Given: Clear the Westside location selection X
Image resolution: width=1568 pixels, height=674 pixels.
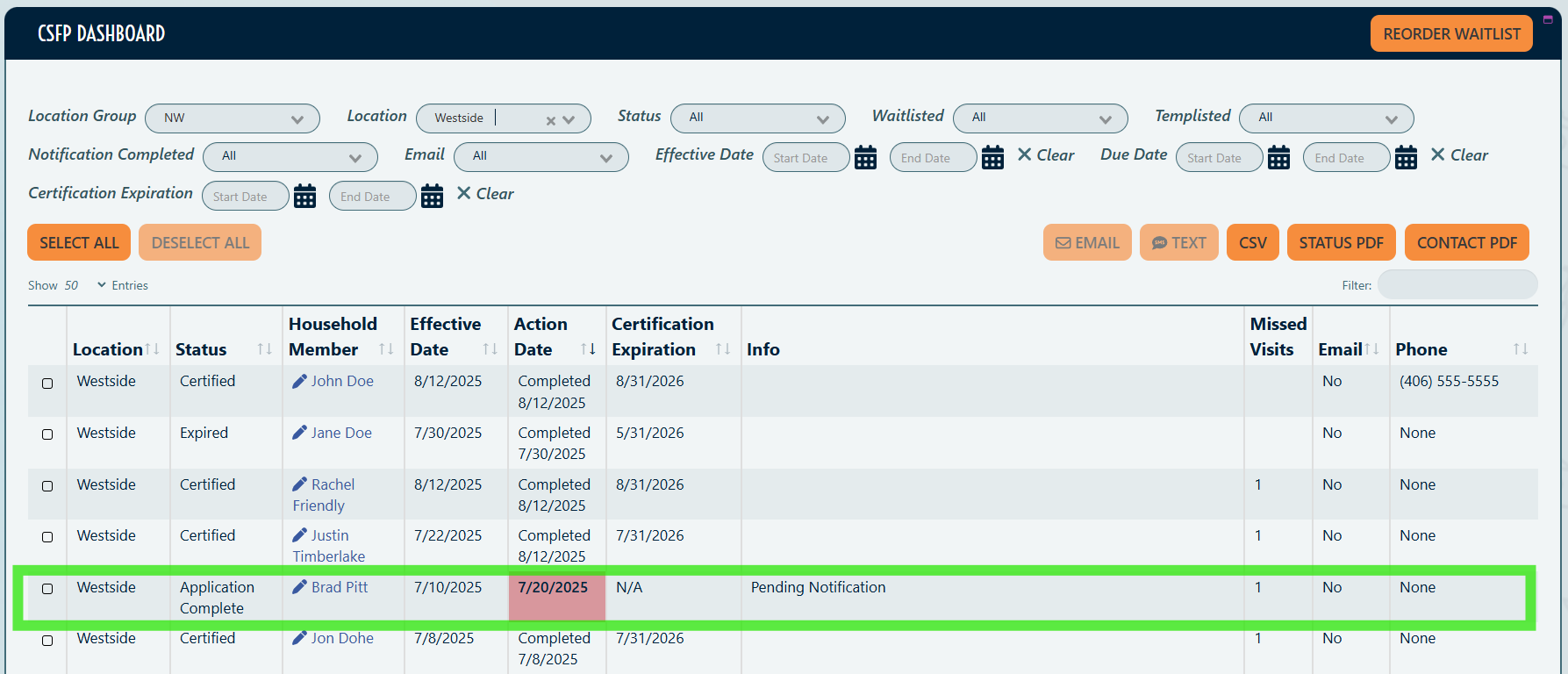Looking at the screenshot, I should point(550,120).
